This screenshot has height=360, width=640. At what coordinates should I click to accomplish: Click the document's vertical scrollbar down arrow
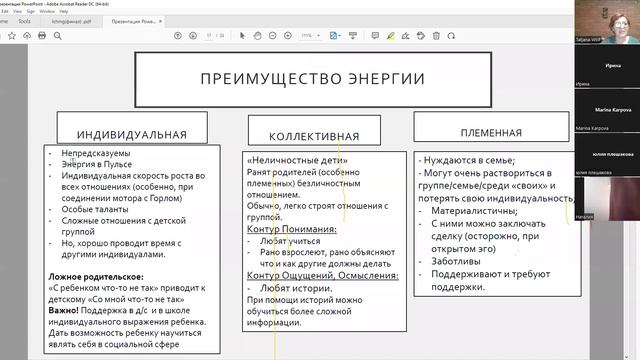coord(627,357)
